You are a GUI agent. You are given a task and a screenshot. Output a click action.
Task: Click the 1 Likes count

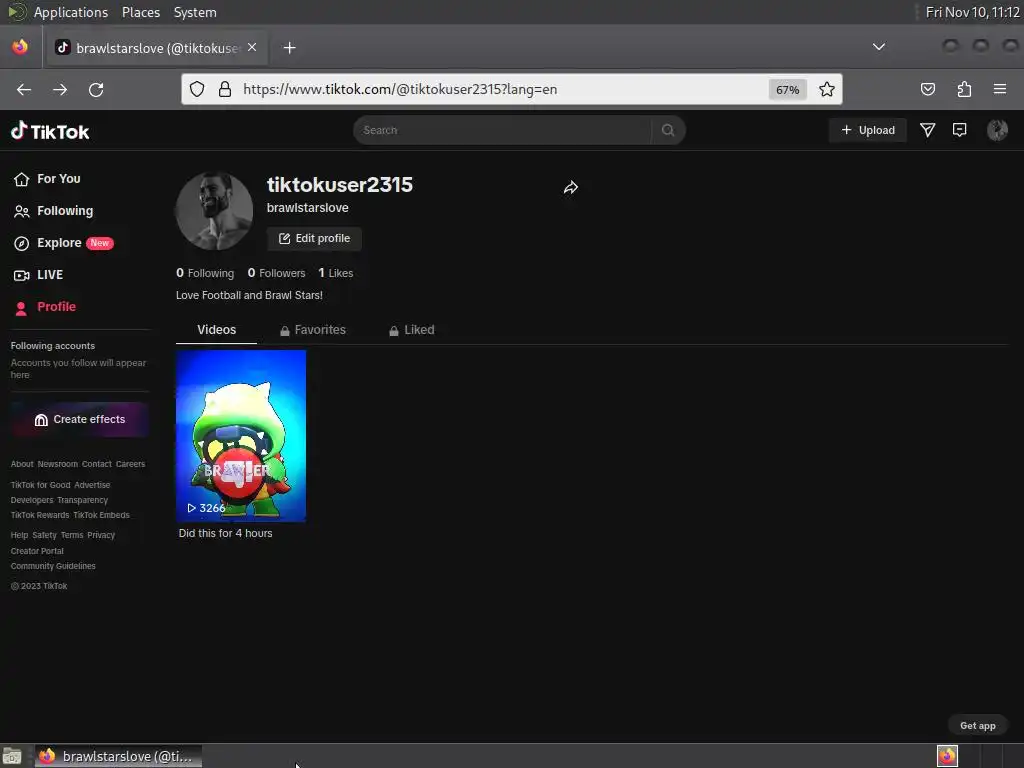pyautogui.click(x=336, y=273)
